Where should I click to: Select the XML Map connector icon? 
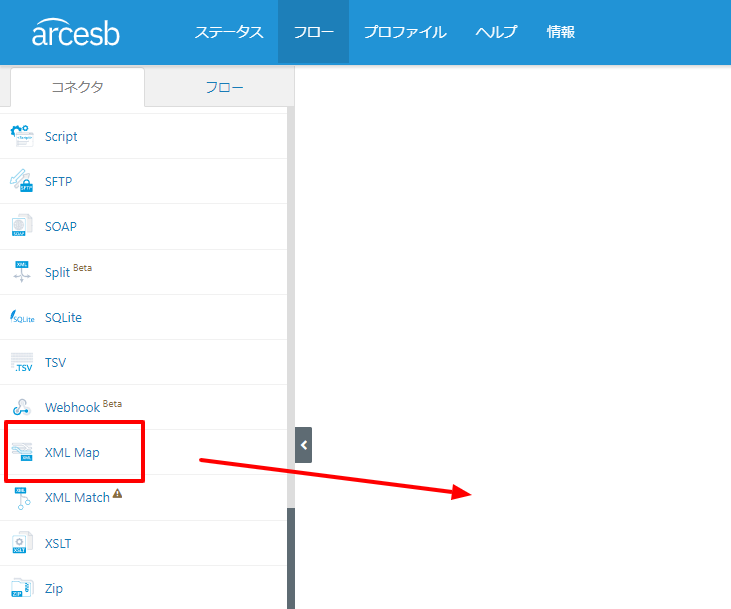[22, 452]
